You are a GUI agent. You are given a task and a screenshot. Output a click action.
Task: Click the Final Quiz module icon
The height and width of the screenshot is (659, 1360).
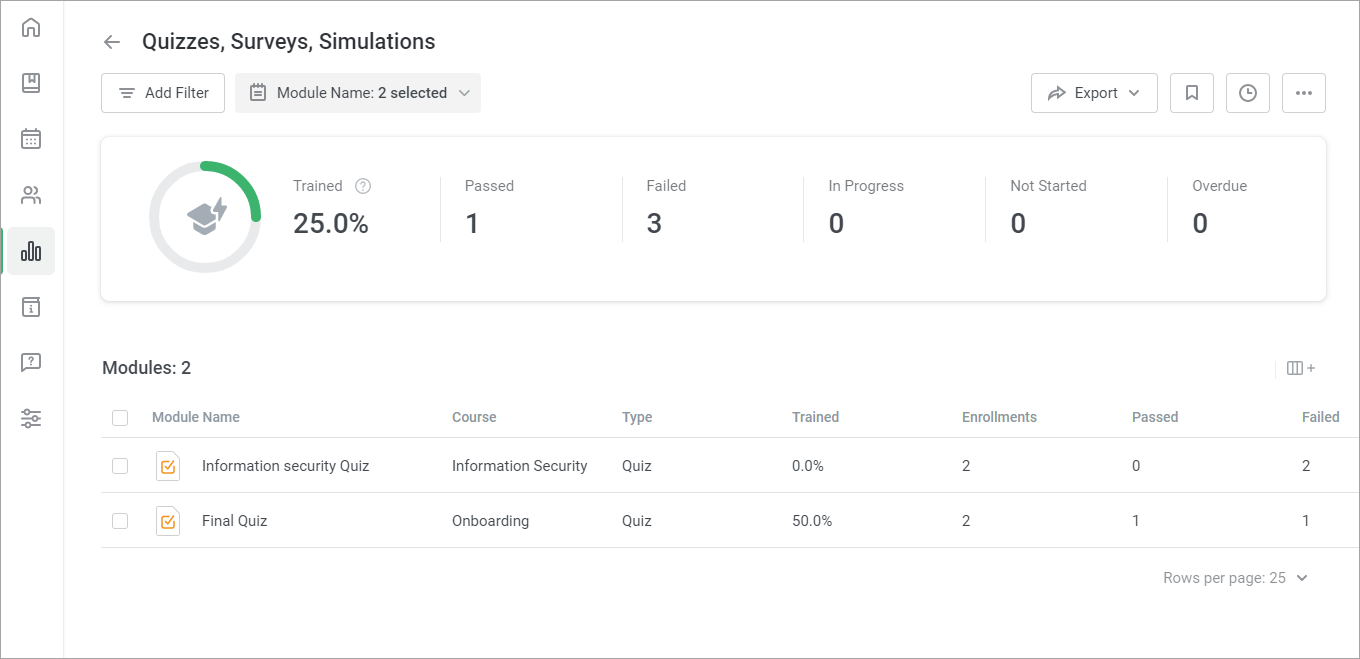coord(168,521)
